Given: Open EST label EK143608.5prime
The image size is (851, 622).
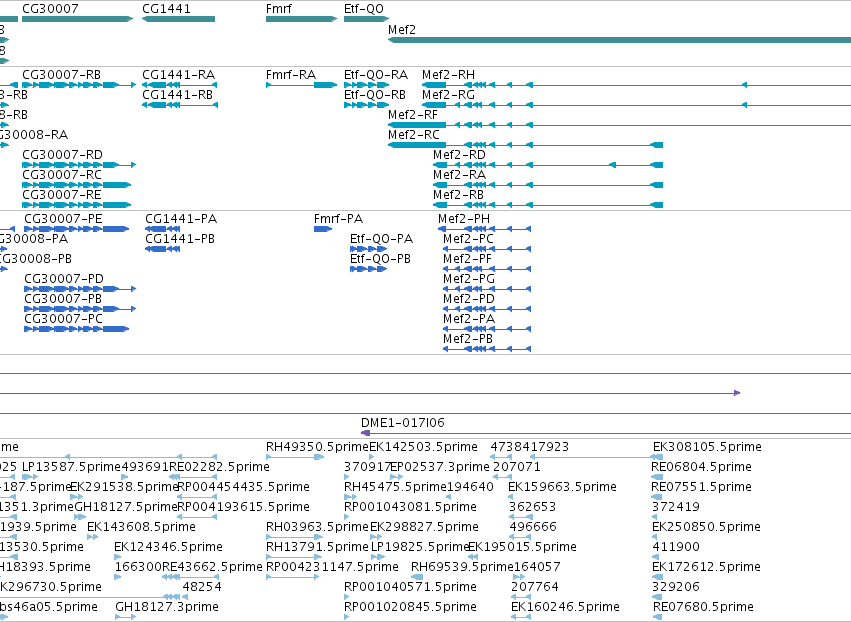Looking at the screenshot, I should [141, 527].
